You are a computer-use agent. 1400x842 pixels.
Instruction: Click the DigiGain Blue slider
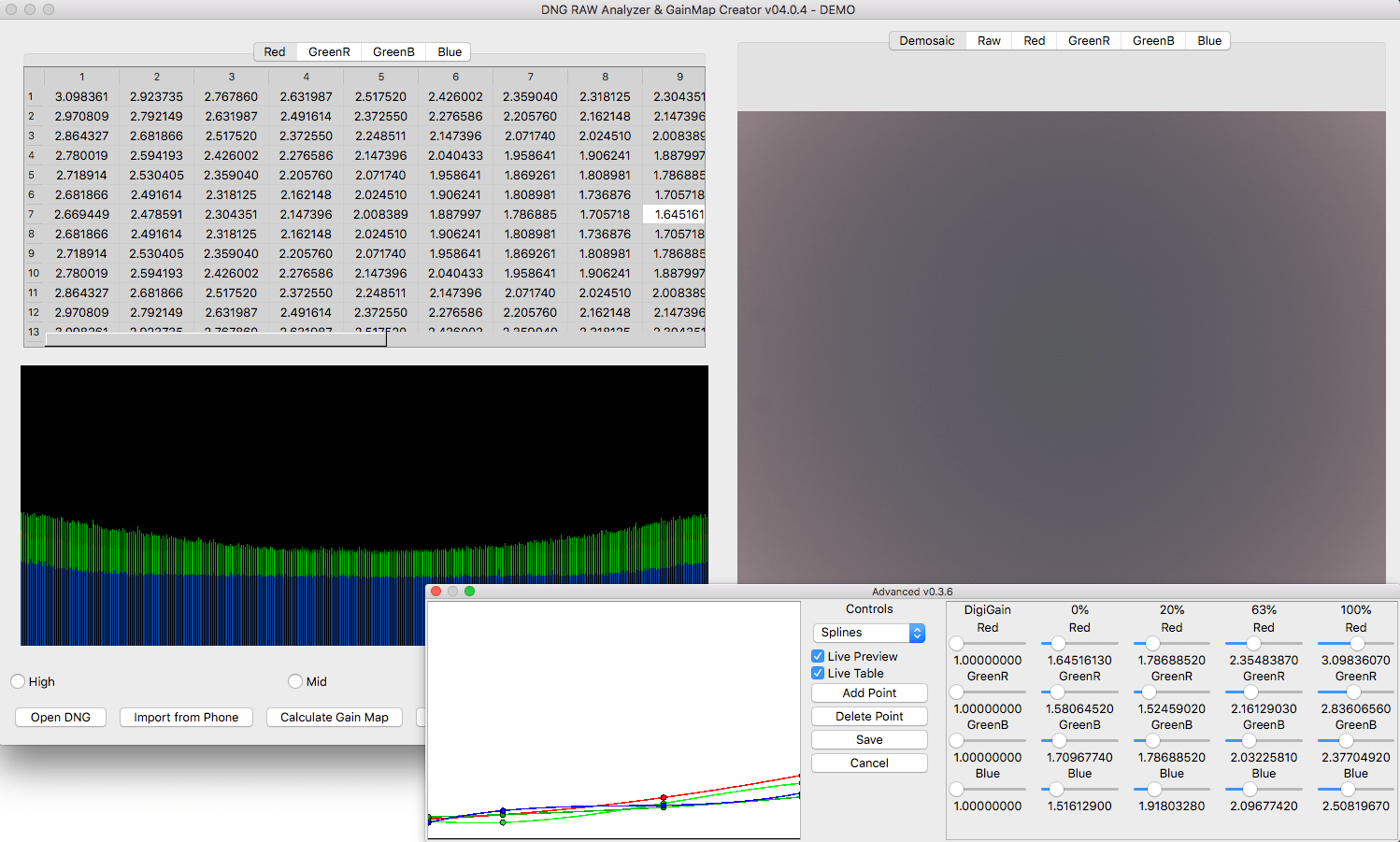coord(957,789)
